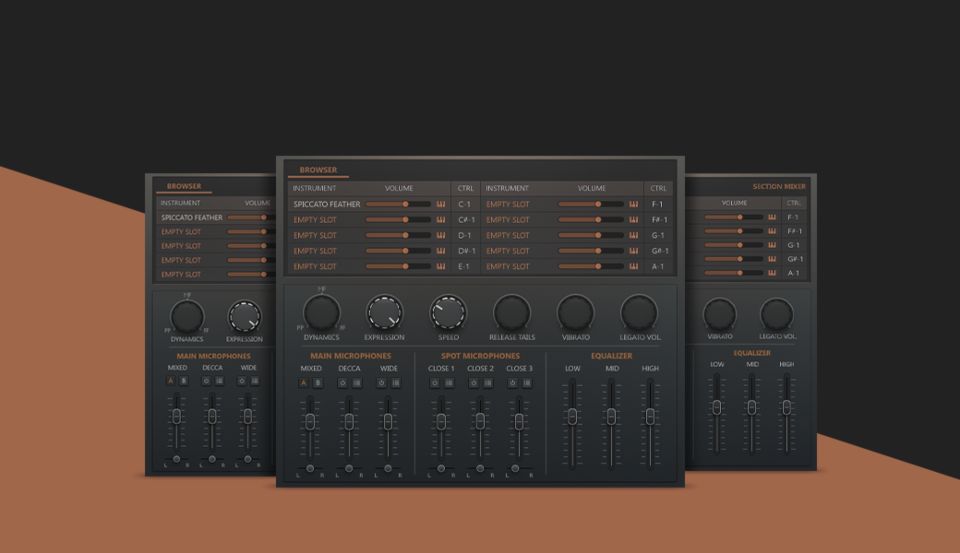Click the Mixed microphone fader in center window
This screenshot has width=960, height=553.
pos(310,422)
